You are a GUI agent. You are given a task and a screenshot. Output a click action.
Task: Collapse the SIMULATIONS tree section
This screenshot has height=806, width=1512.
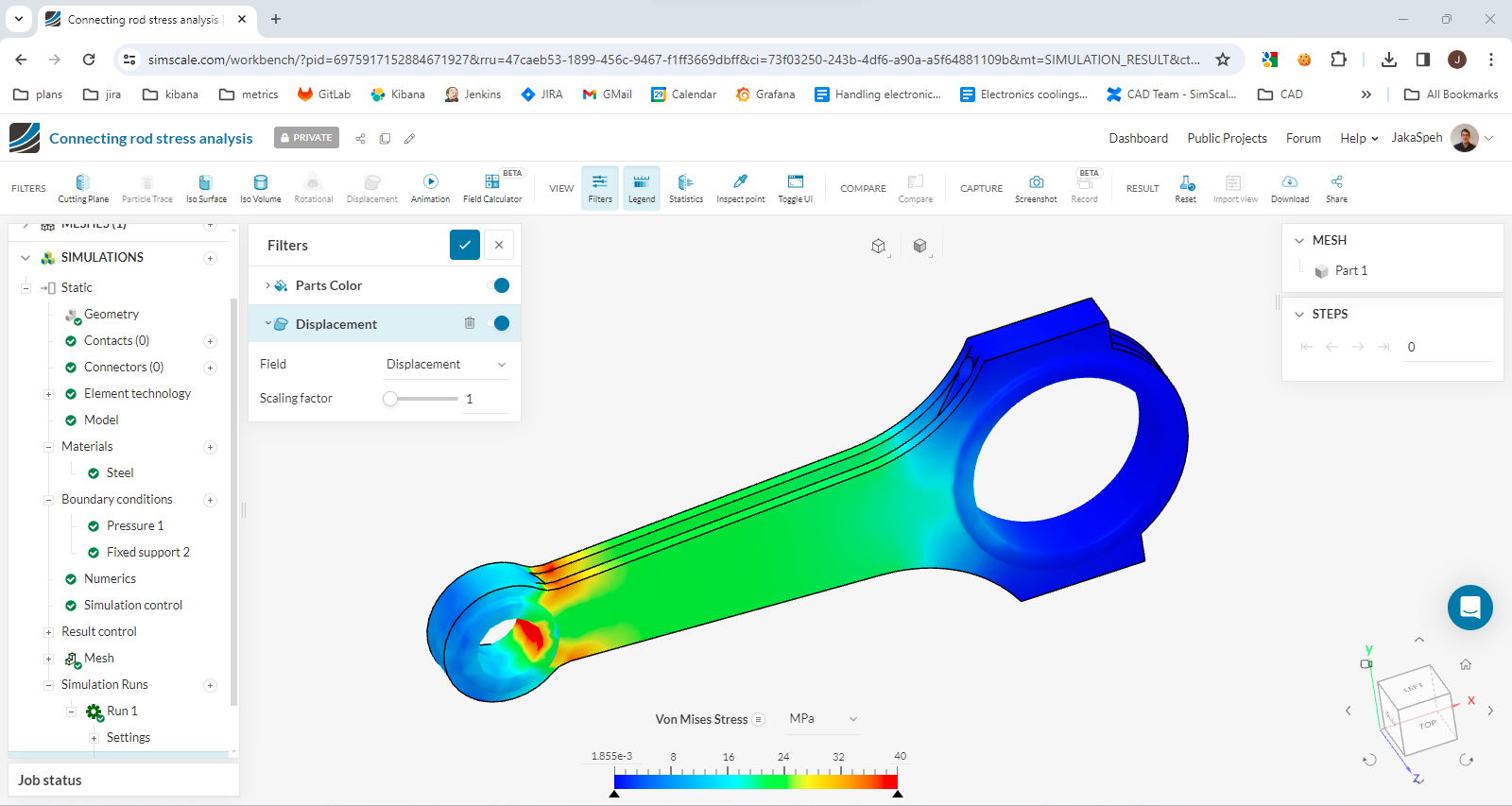[26, 257]
